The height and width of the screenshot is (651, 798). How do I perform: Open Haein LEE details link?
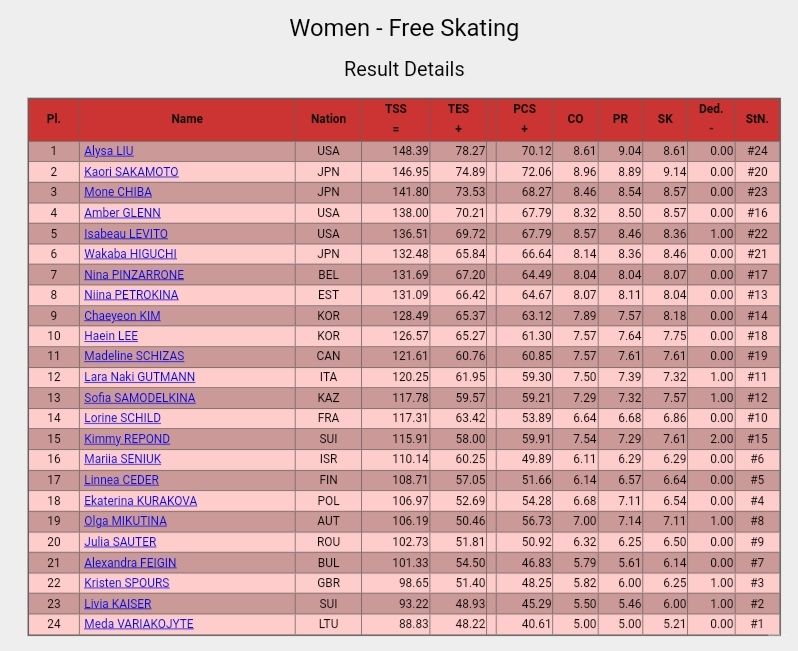click(111, 336)
